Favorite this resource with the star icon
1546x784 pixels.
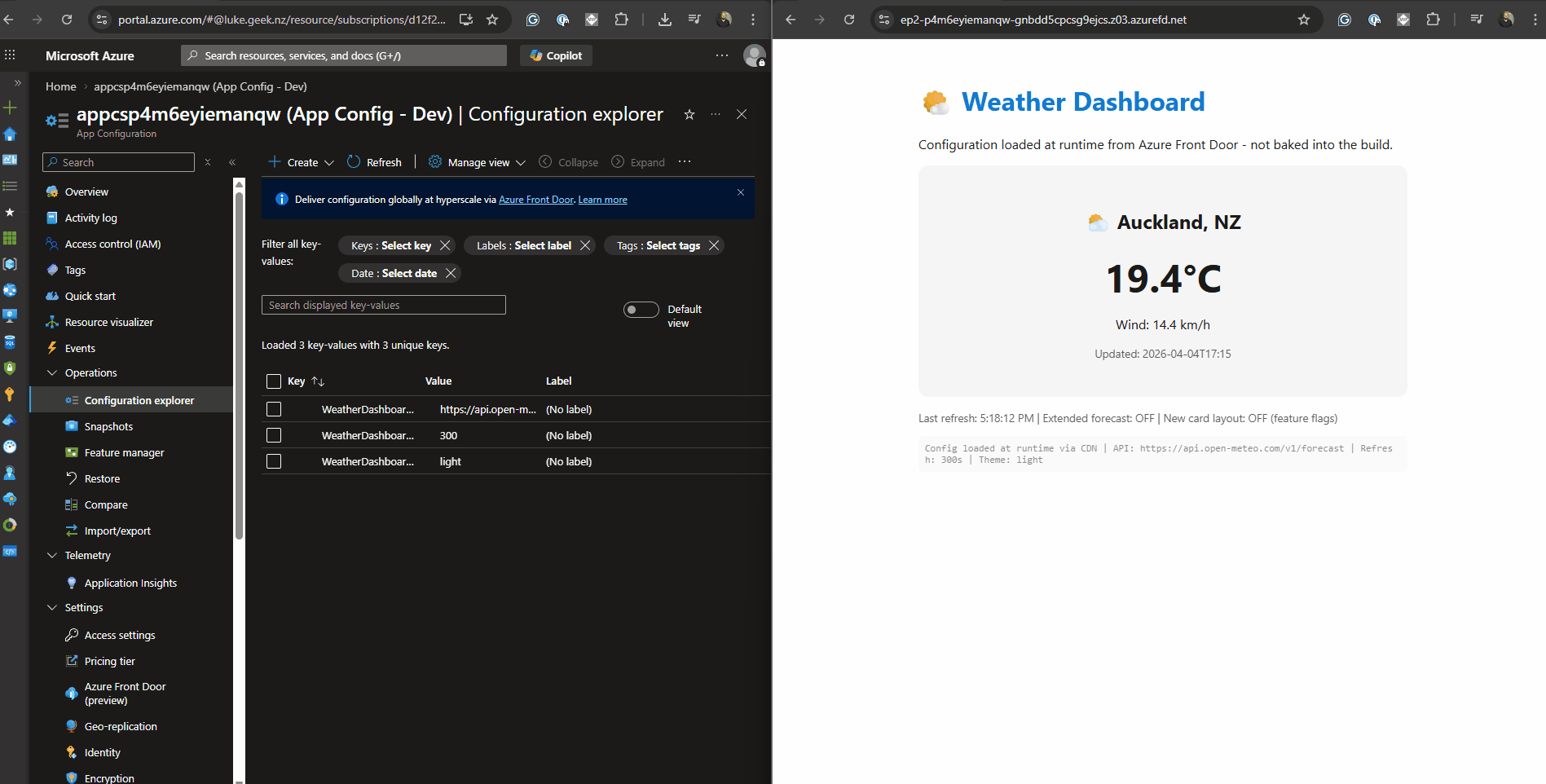[689, 115]
